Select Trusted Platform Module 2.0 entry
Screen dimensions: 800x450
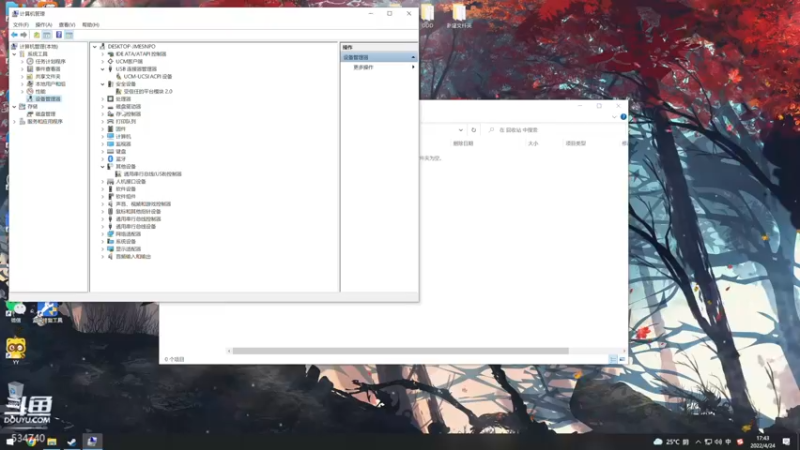click(148, 91)
